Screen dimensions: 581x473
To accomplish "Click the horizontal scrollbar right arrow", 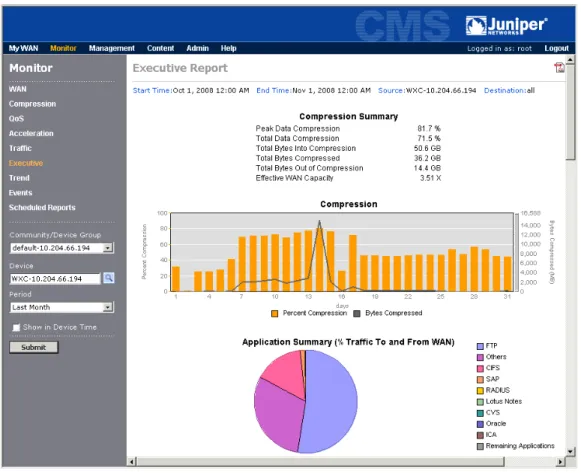I will pos(560,462).
